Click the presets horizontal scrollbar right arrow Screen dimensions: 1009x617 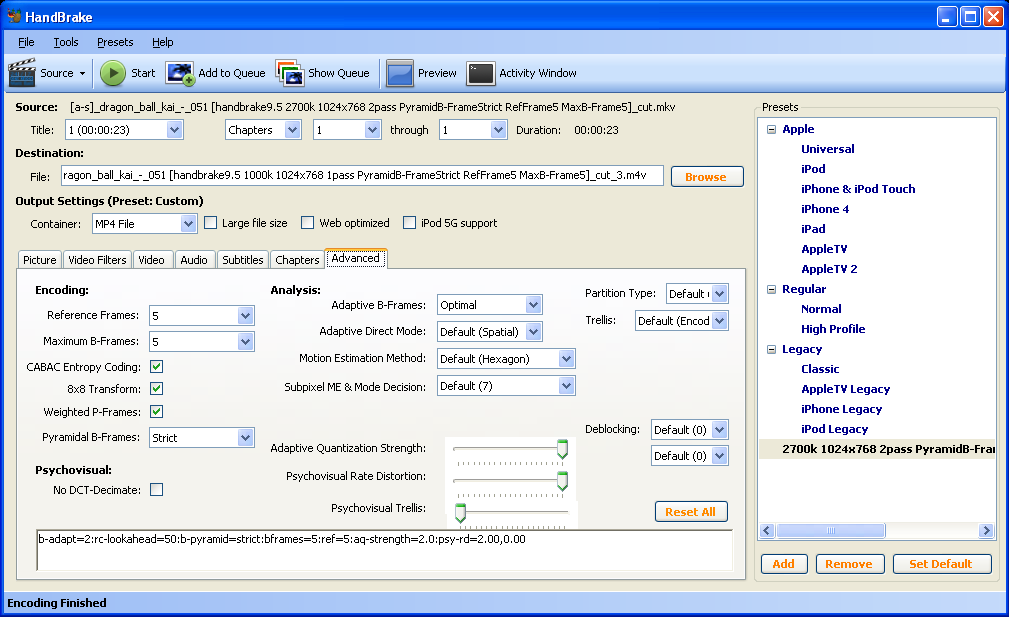pyautogui.click(x=986, y=530)
